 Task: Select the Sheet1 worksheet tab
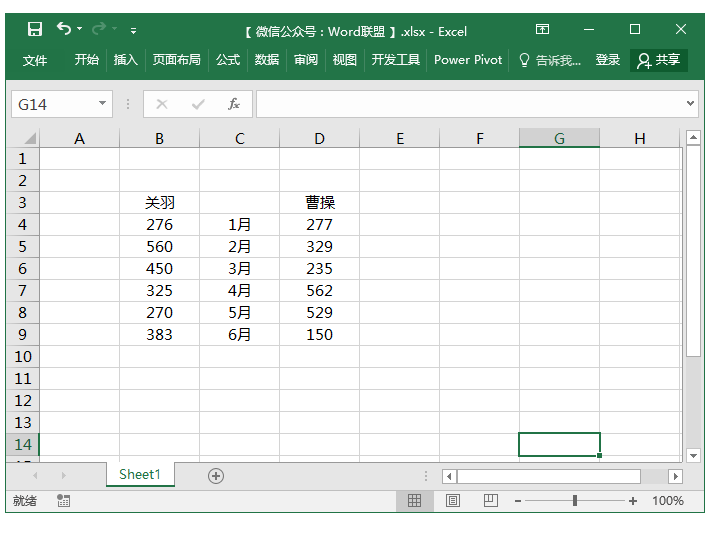(140, 474)
